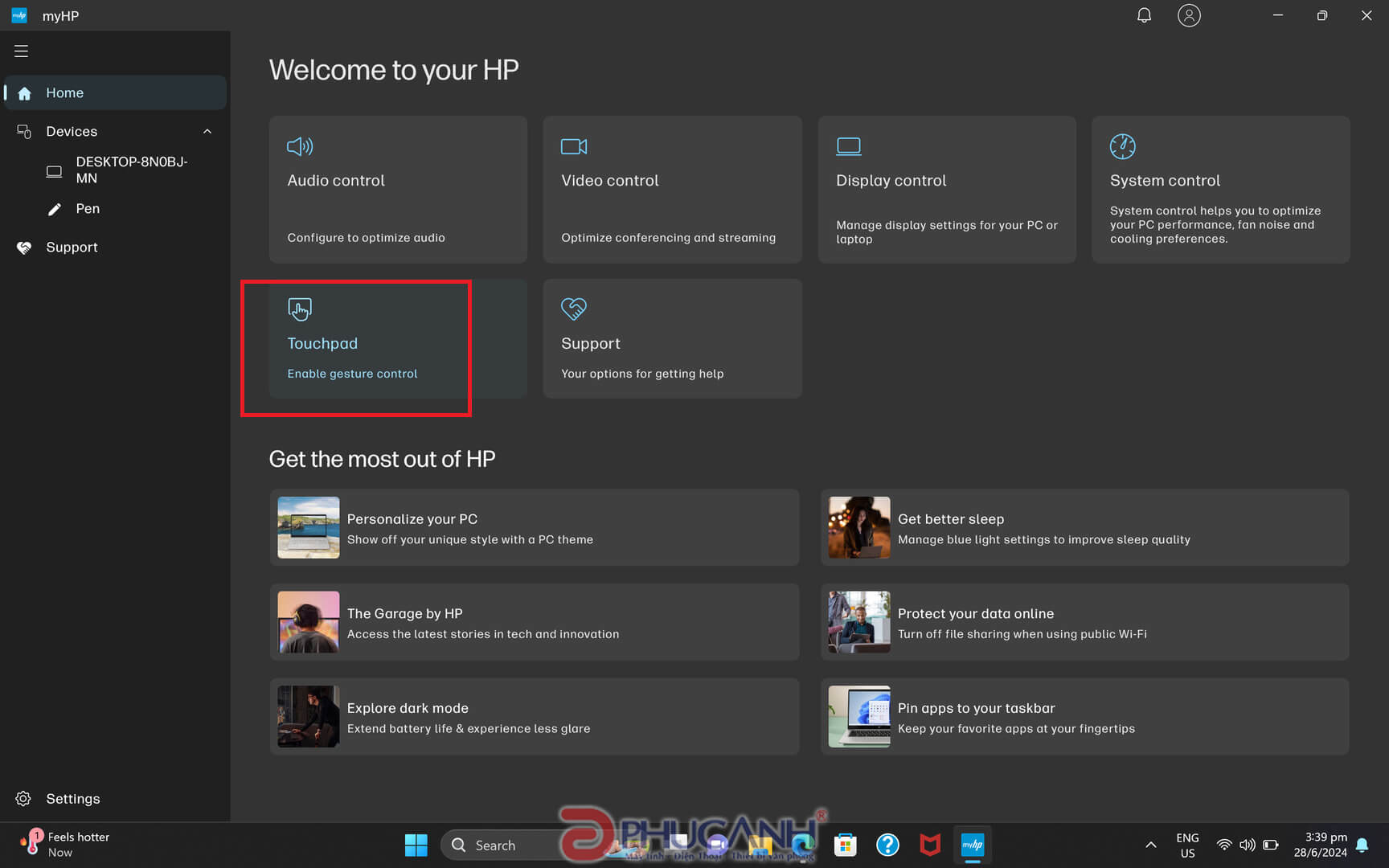1389x868 pixels.
Task: Open the System control card
Action: pyautogui.click(x=1220, y=190)
